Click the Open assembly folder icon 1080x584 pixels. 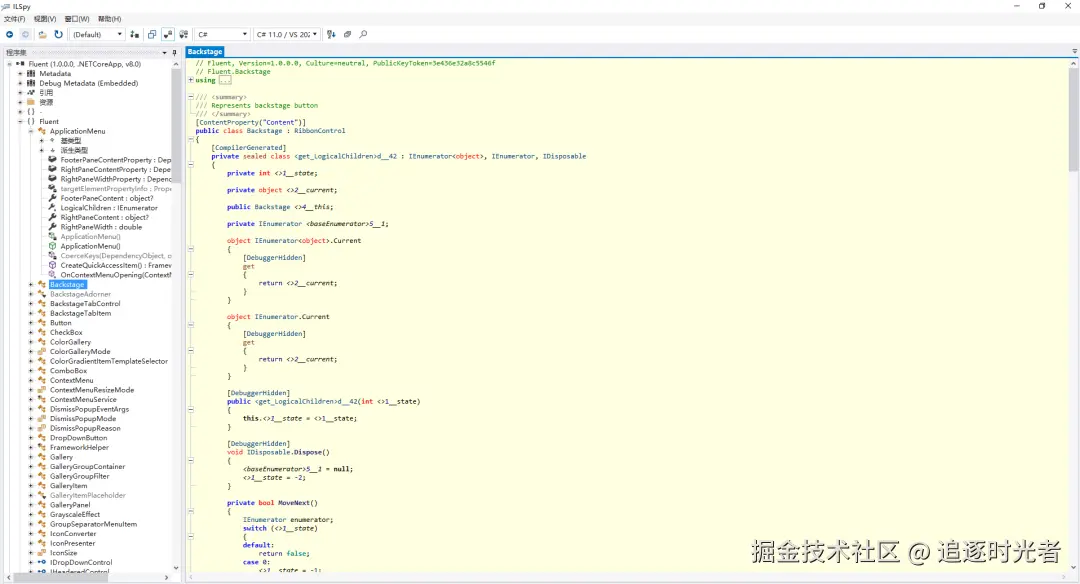pyautogui.click(x=42, y=34)
